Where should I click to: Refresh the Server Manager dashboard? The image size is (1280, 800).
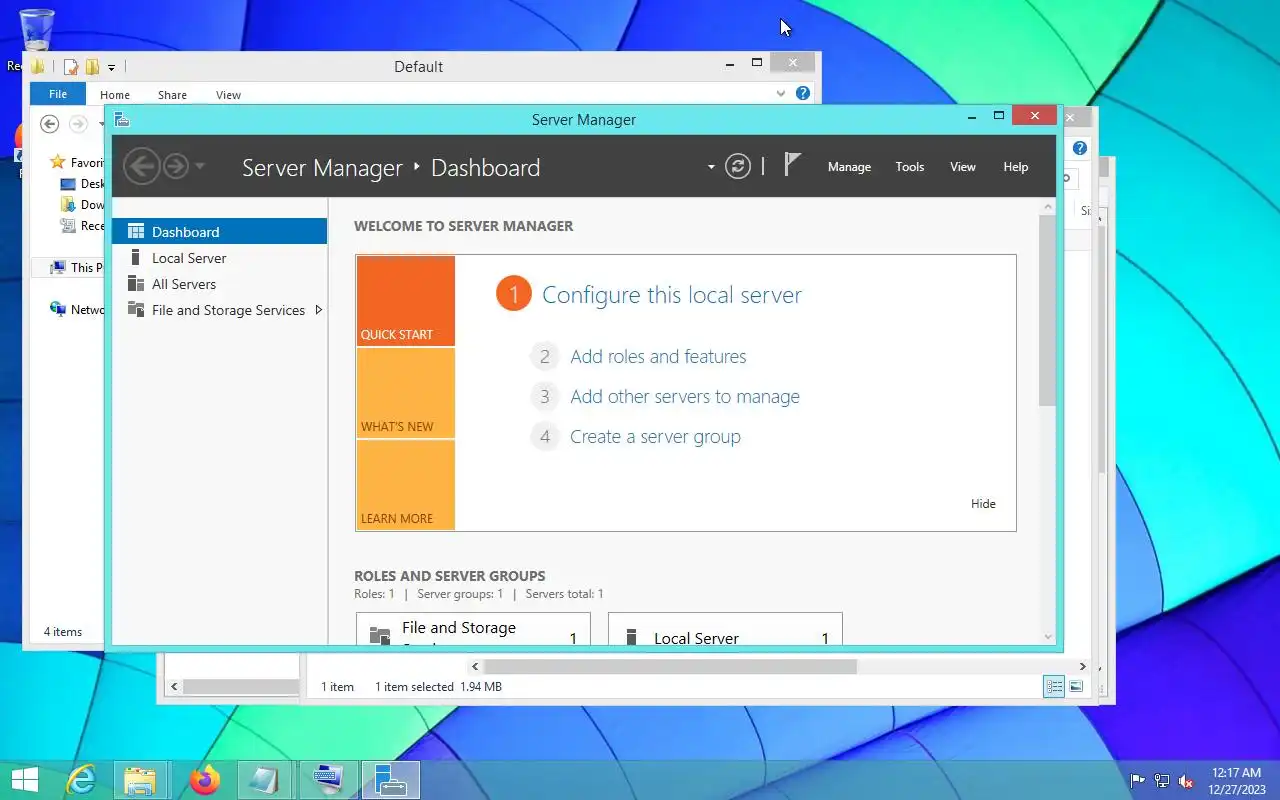click(738, 166)
